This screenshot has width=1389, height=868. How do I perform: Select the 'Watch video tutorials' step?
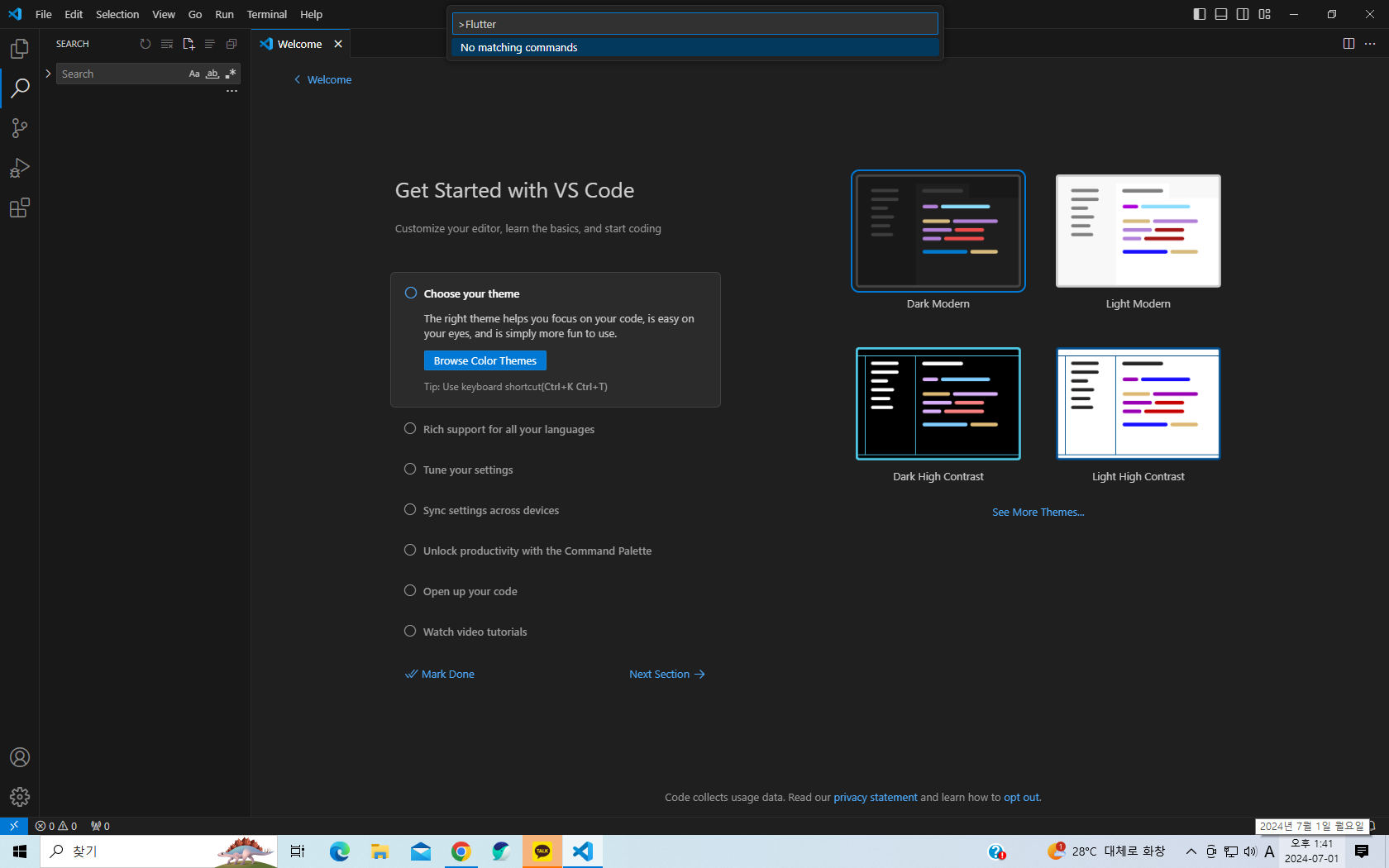click(x=465, y=632)
